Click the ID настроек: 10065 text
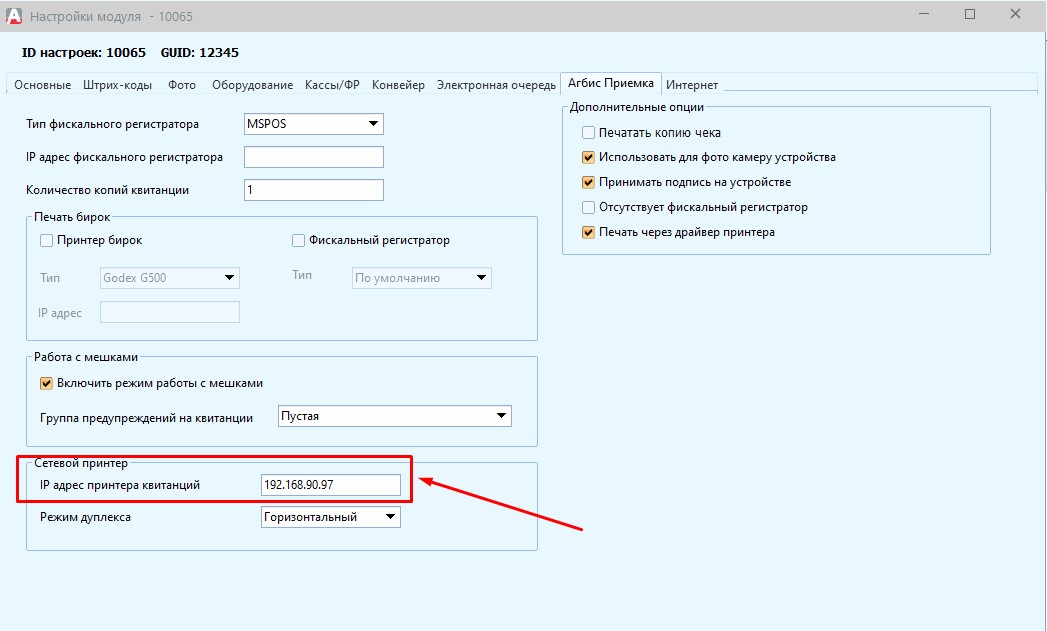The height and width of the screenshot is (631, 1047). click(x=83, y=53)
